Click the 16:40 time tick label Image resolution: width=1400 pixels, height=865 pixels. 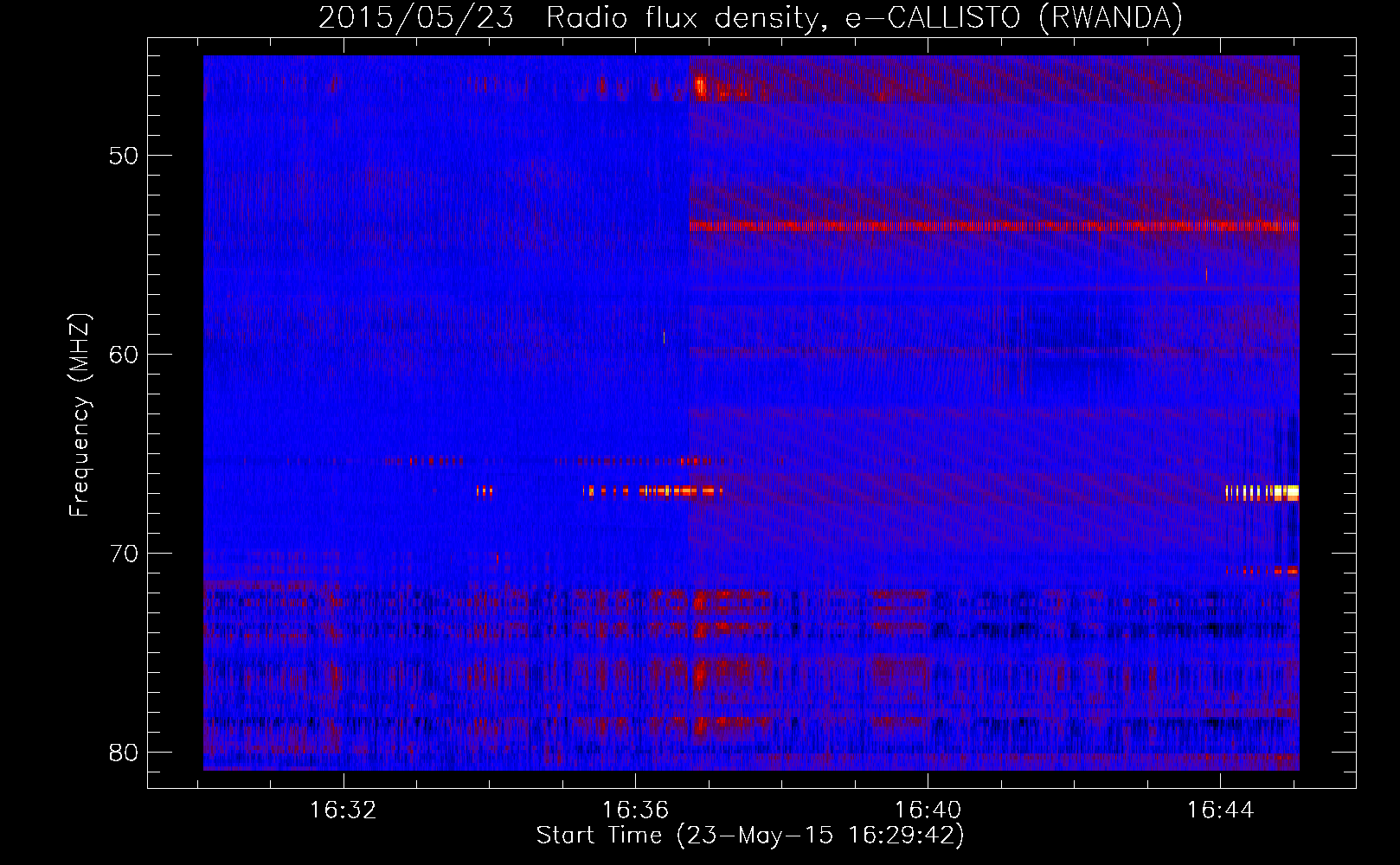(x=928, y=810)
